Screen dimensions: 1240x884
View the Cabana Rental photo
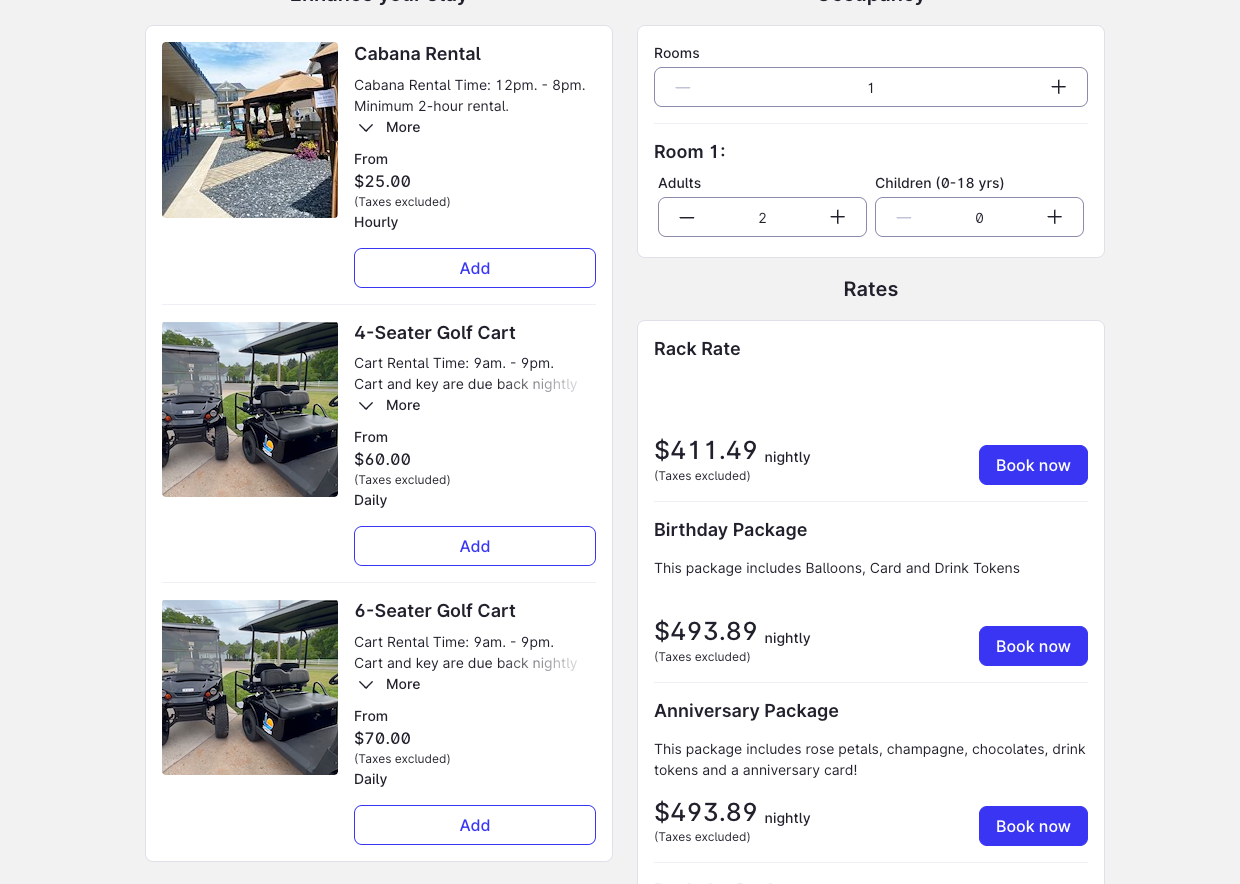pyautogui.click(x=249, y=130)
